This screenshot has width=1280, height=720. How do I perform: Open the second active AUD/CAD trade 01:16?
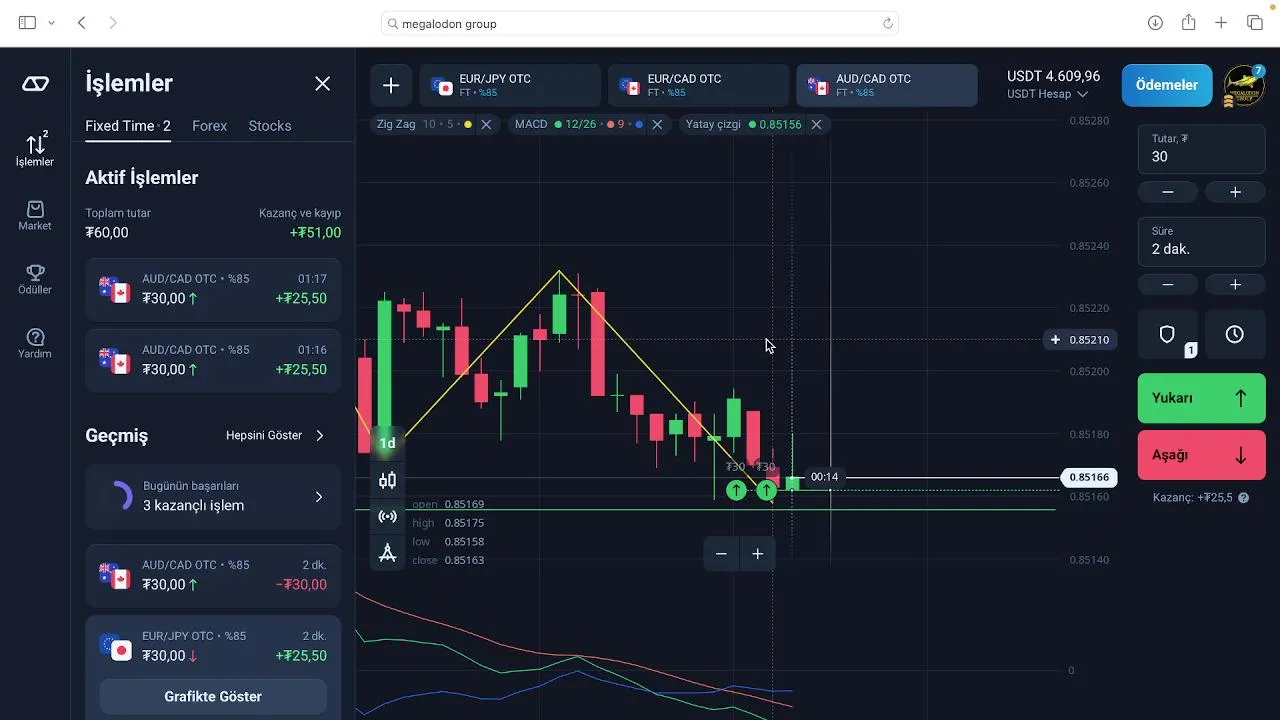point(213,360)
